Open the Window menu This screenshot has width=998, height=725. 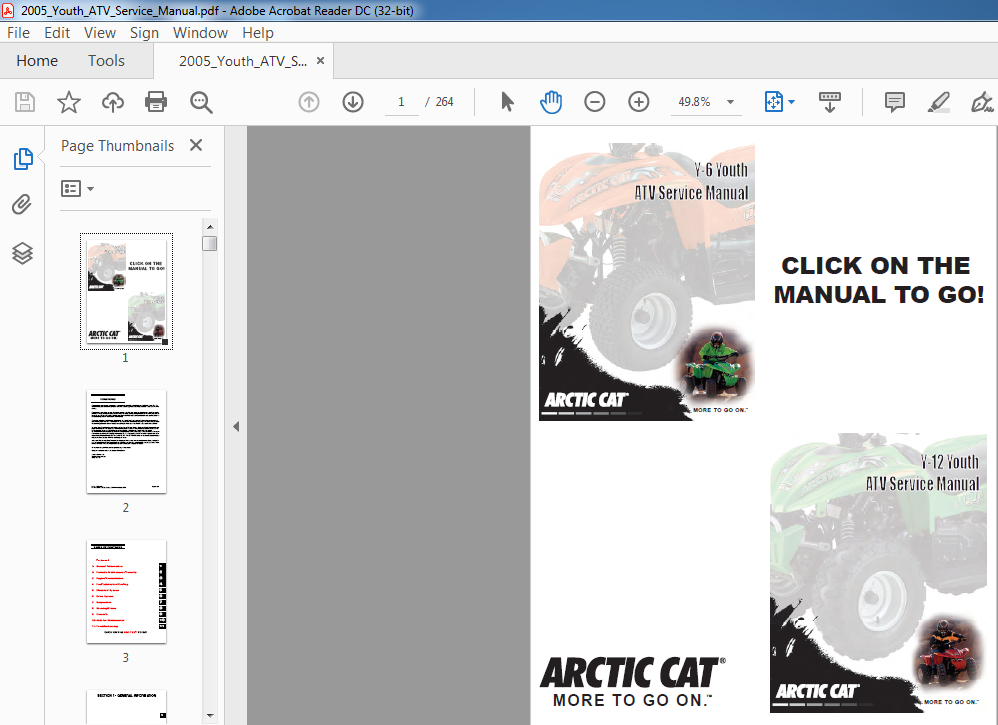coord(200,32)
